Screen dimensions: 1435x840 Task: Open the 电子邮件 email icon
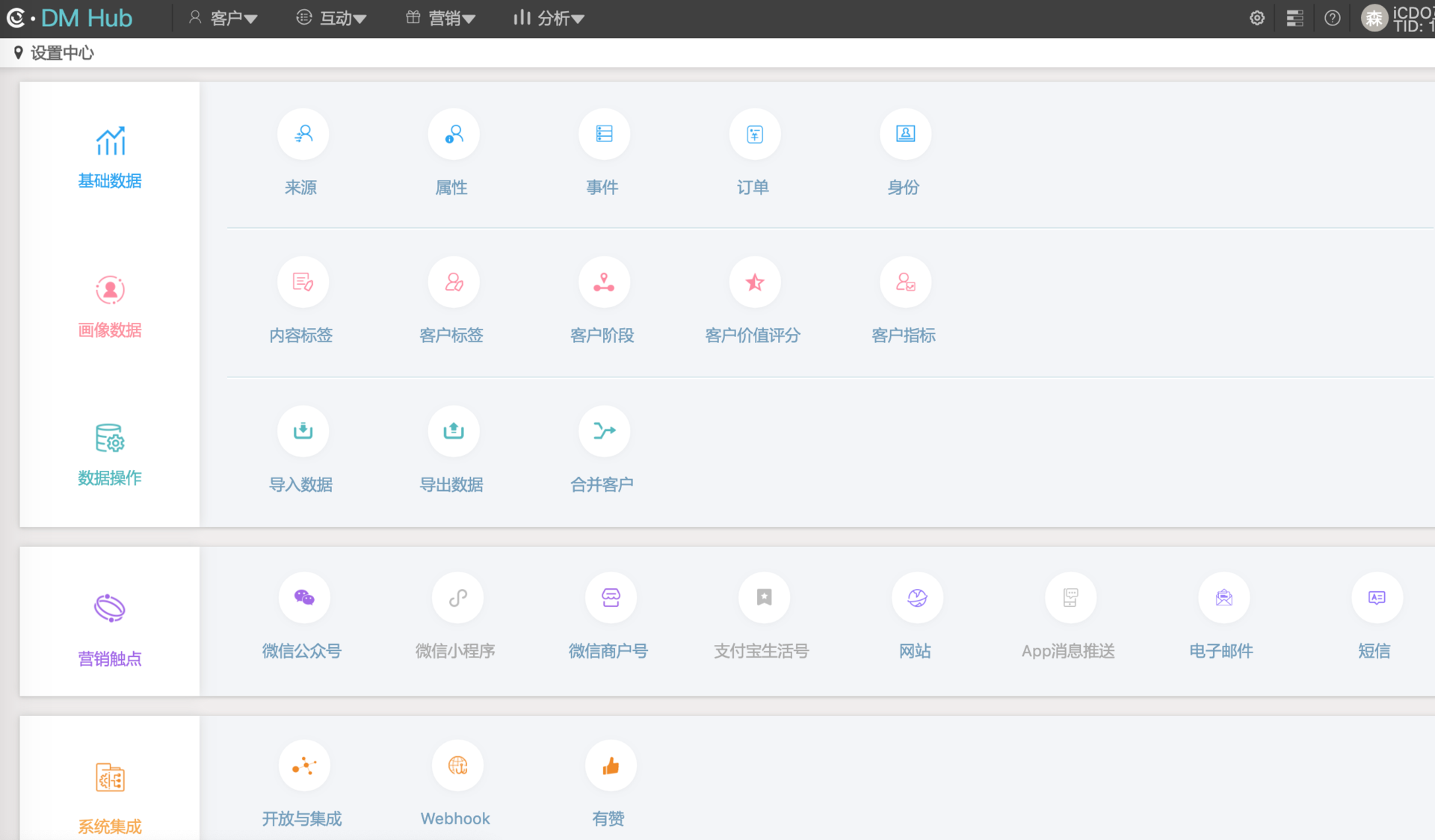coord(1223,598)
